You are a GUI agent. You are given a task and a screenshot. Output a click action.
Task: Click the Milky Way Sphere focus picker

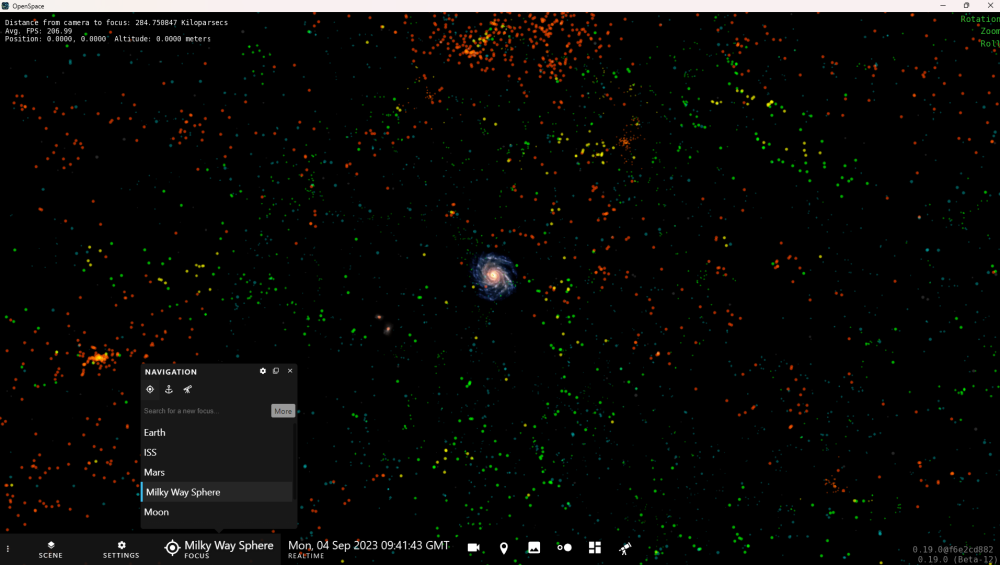[x=219, y=548]
